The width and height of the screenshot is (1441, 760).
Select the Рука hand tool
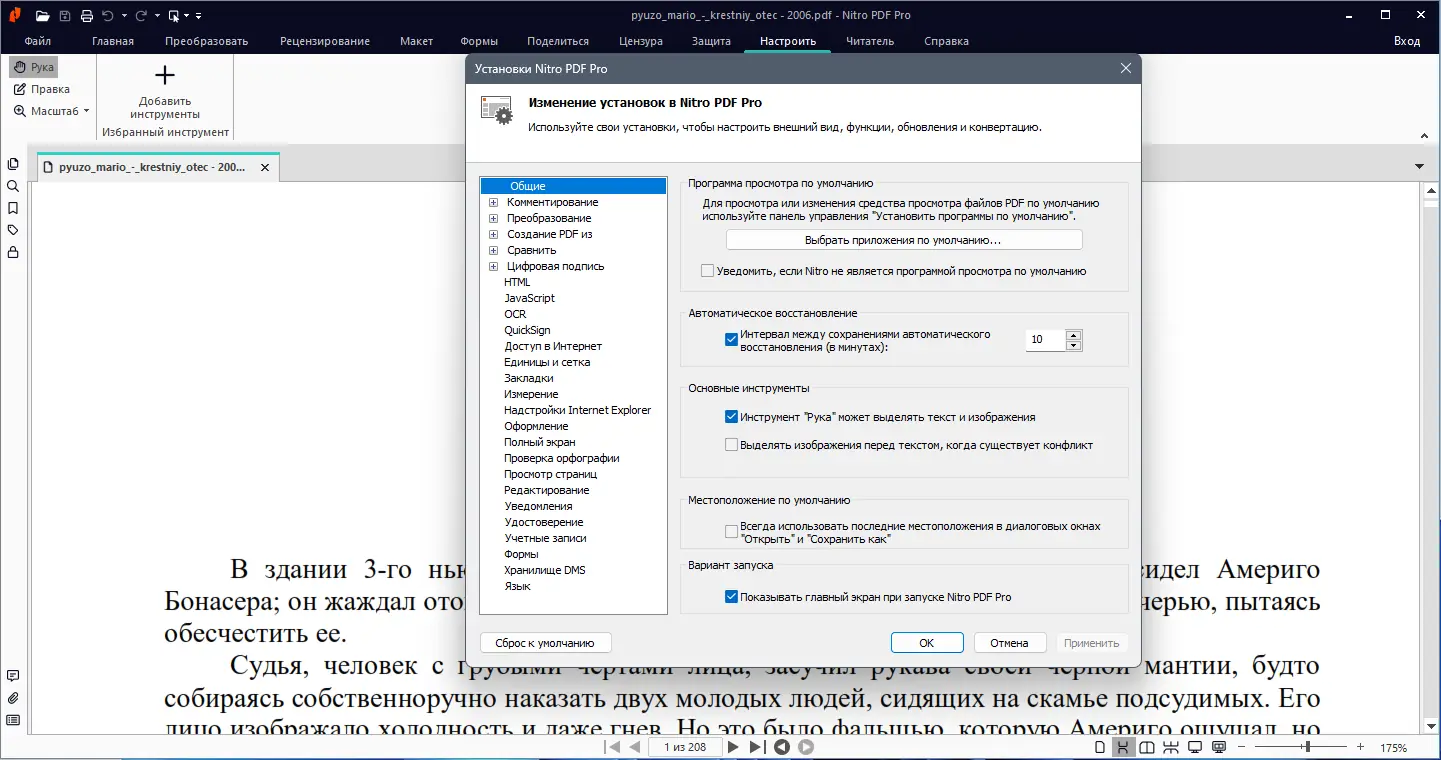(34, 67)
